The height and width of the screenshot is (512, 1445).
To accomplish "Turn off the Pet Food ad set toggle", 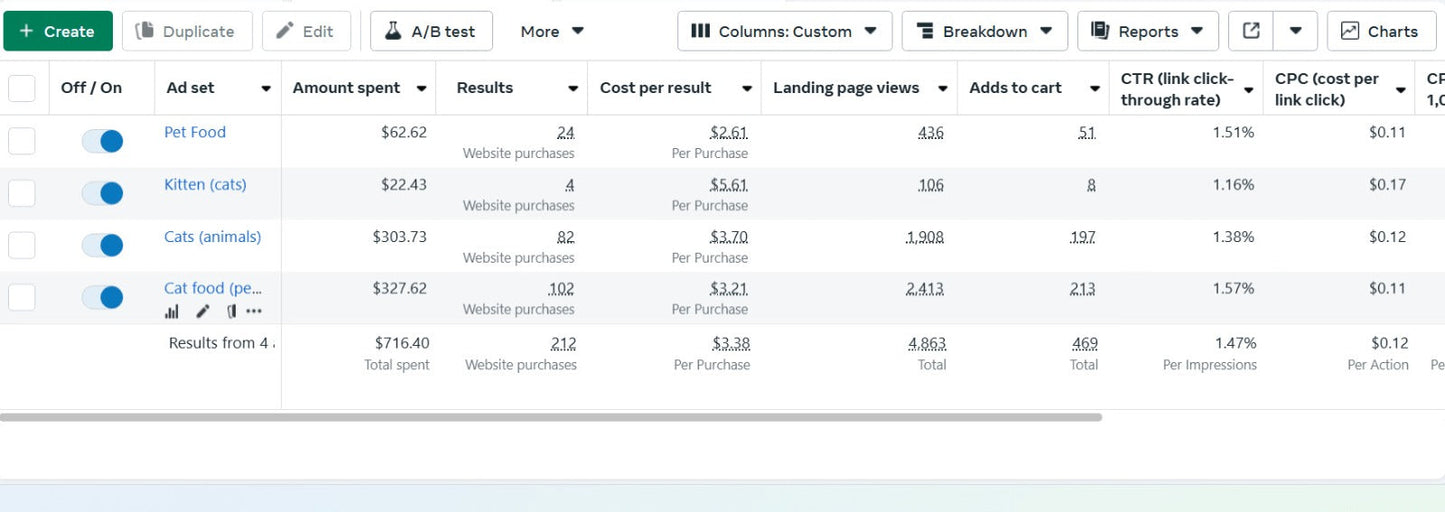I will tap(102, 141).
